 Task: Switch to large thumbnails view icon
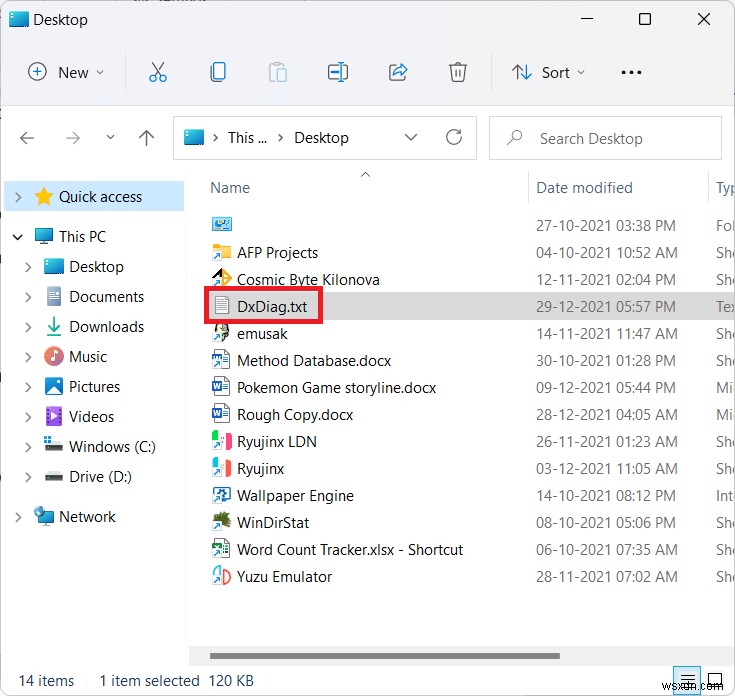coord(715,679)
